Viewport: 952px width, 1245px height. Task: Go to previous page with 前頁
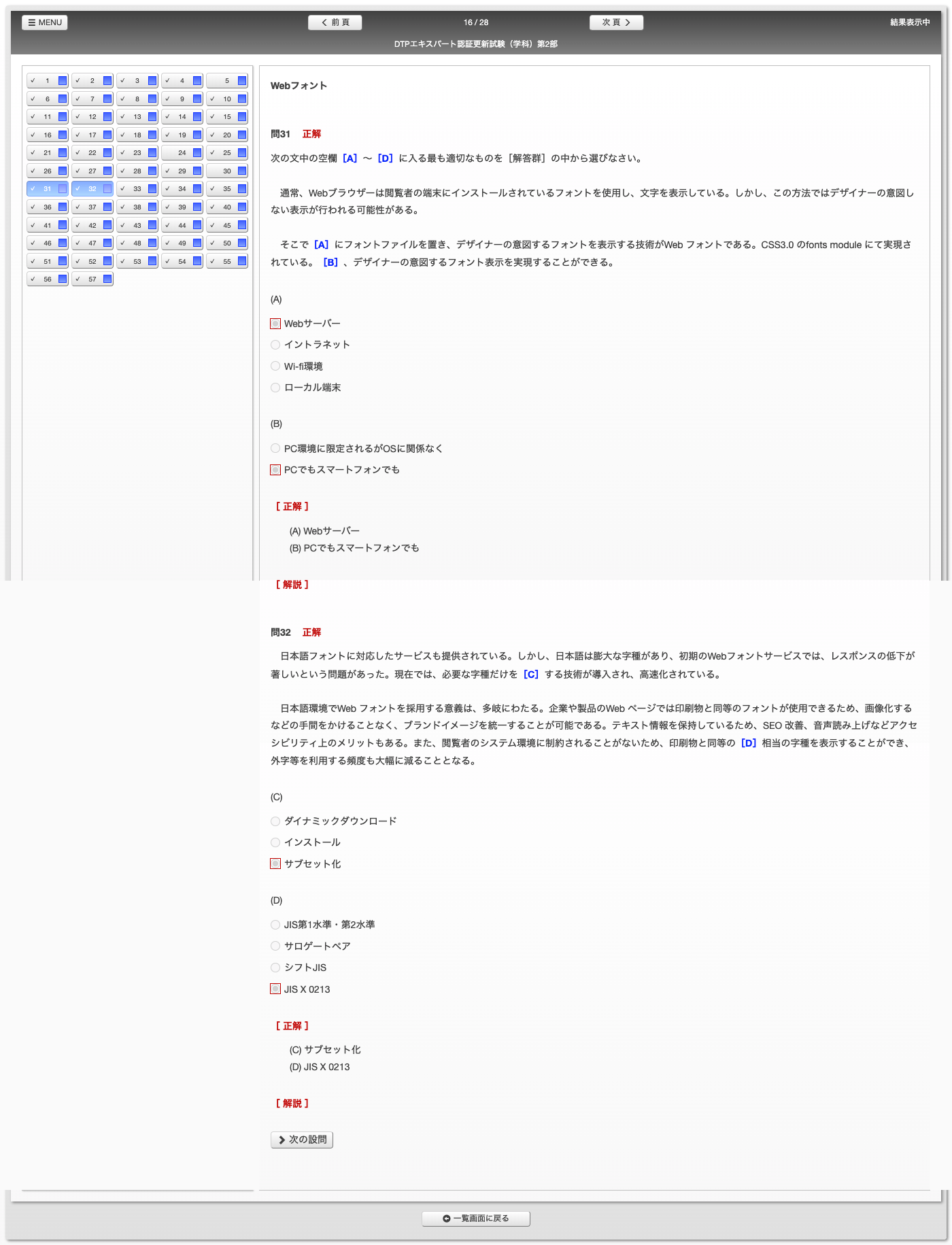click(335, 22)
